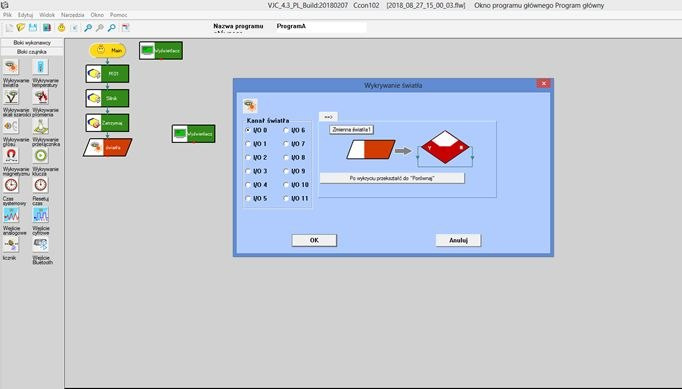Click the ProgramA name field
The height and width of the screenshot is (389, 682).
pyautogui.click(x=321, y=27)
